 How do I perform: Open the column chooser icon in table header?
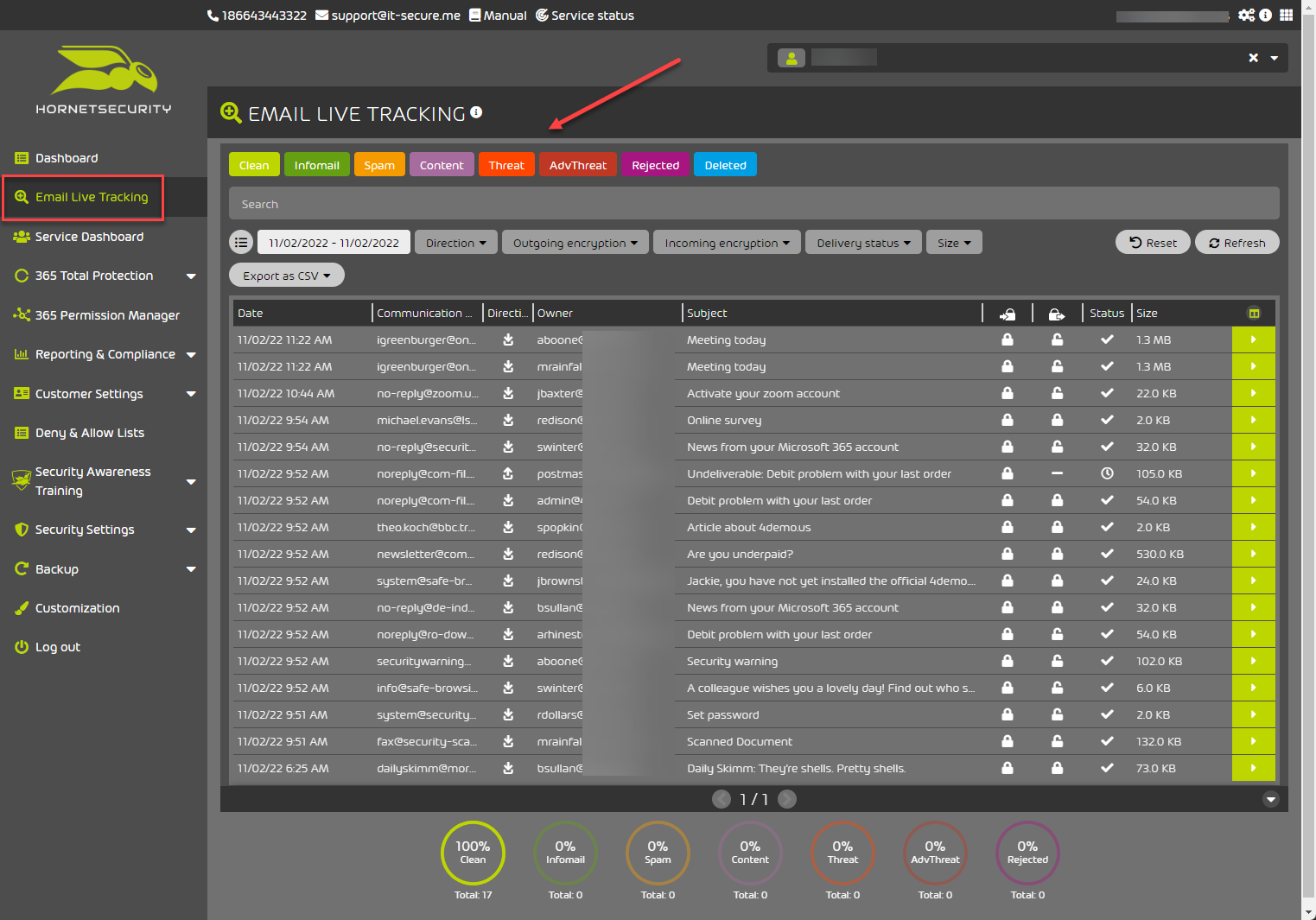click(1254, 314)
